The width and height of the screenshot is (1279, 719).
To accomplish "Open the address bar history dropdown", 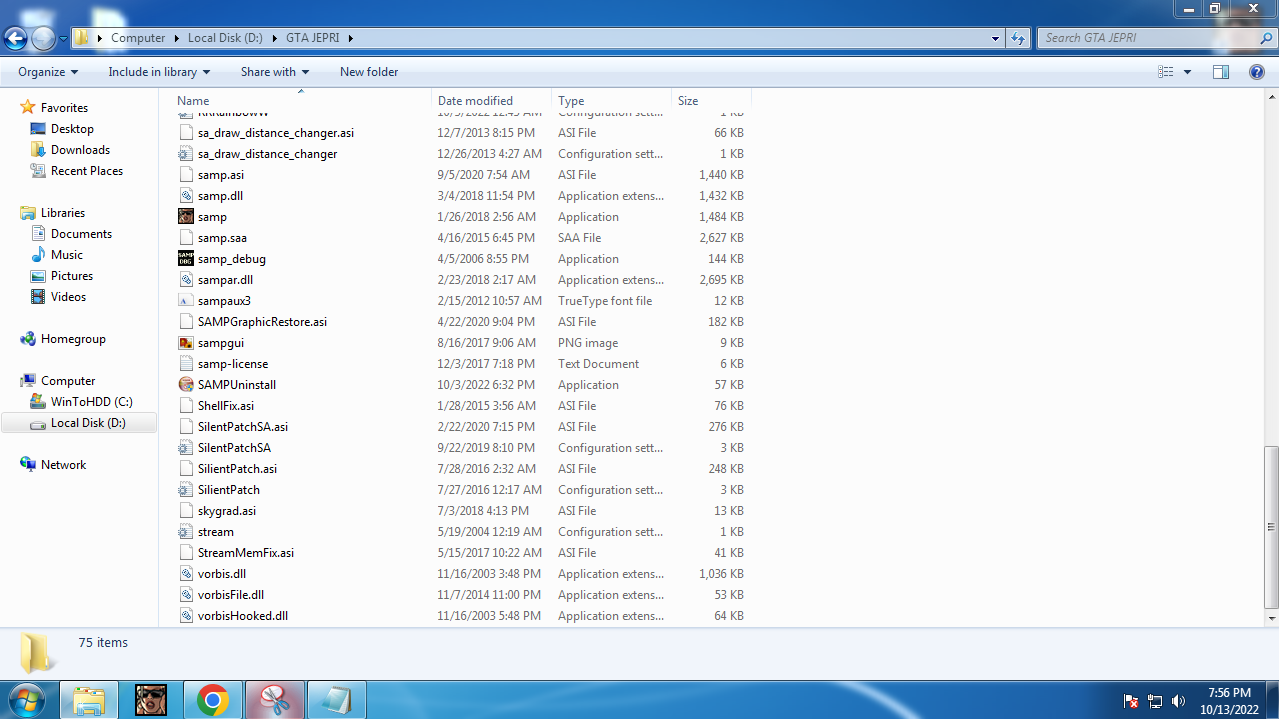I will click(995, 38).
